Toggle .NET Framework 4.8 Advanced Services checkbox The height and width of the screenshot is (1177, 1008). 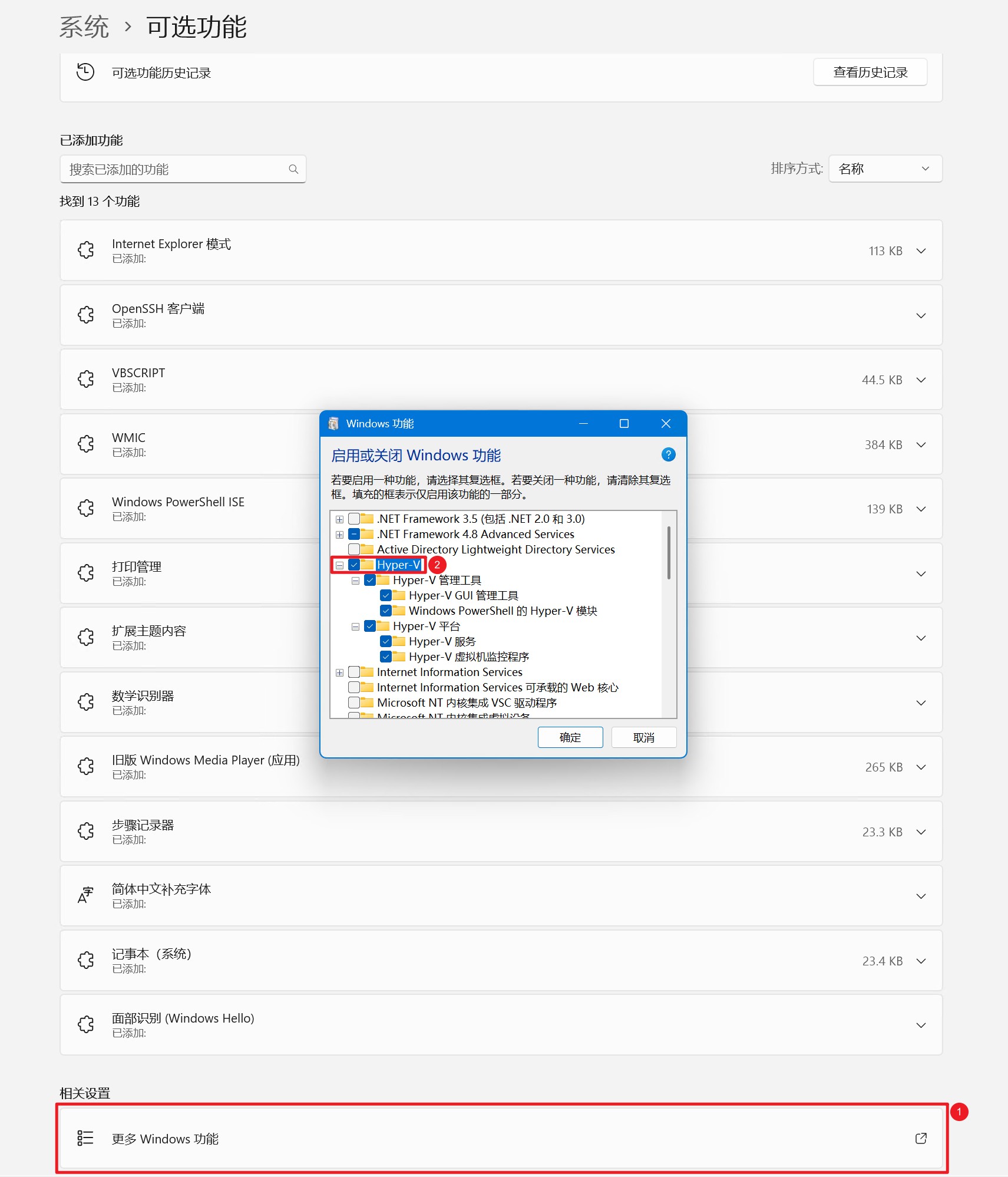click(x=354, y=534)
